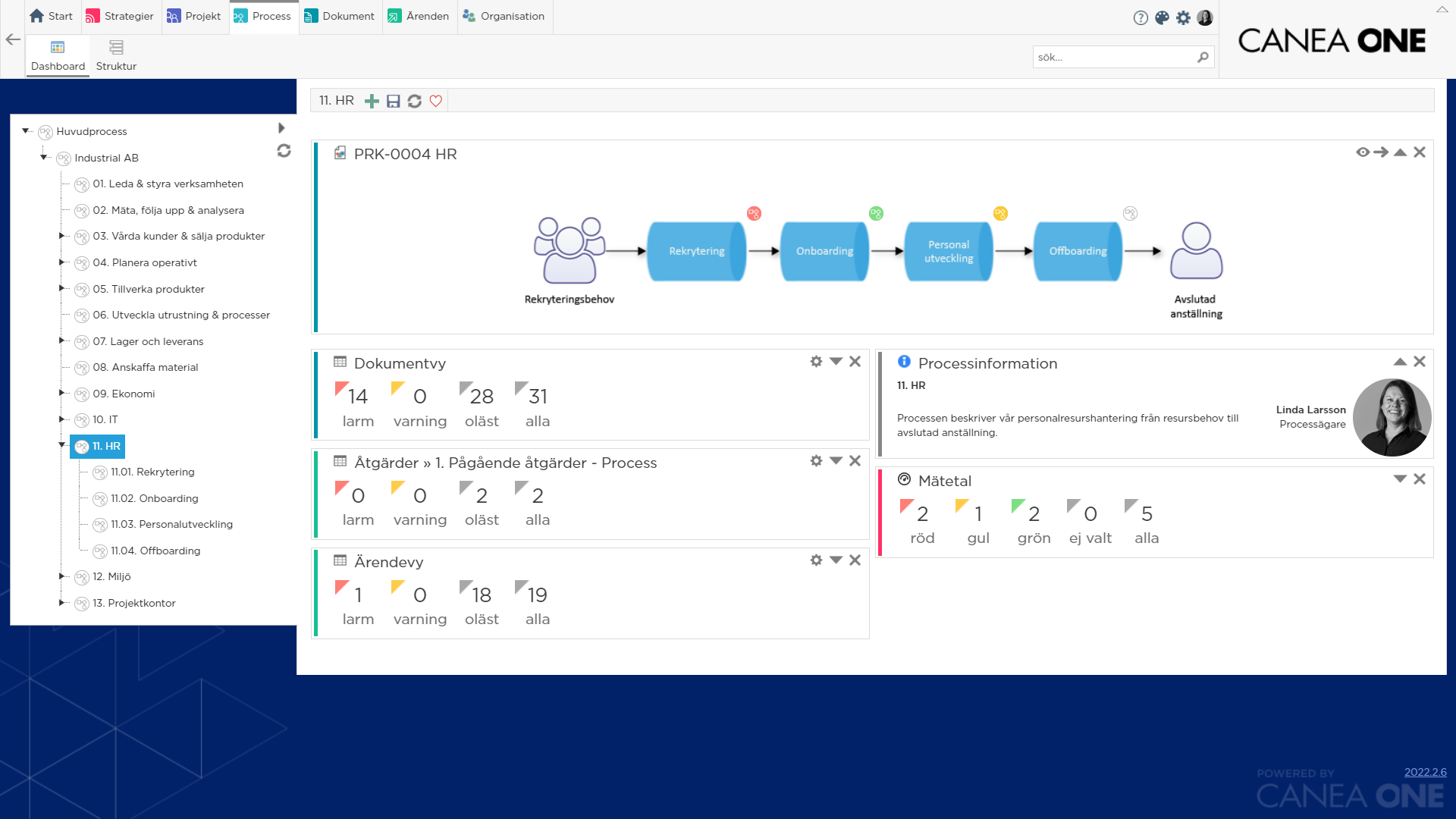Viewport: 1456px width, 819px height.
Task: Save the 11. HR dashboard layout
Action: pos(393,101)
